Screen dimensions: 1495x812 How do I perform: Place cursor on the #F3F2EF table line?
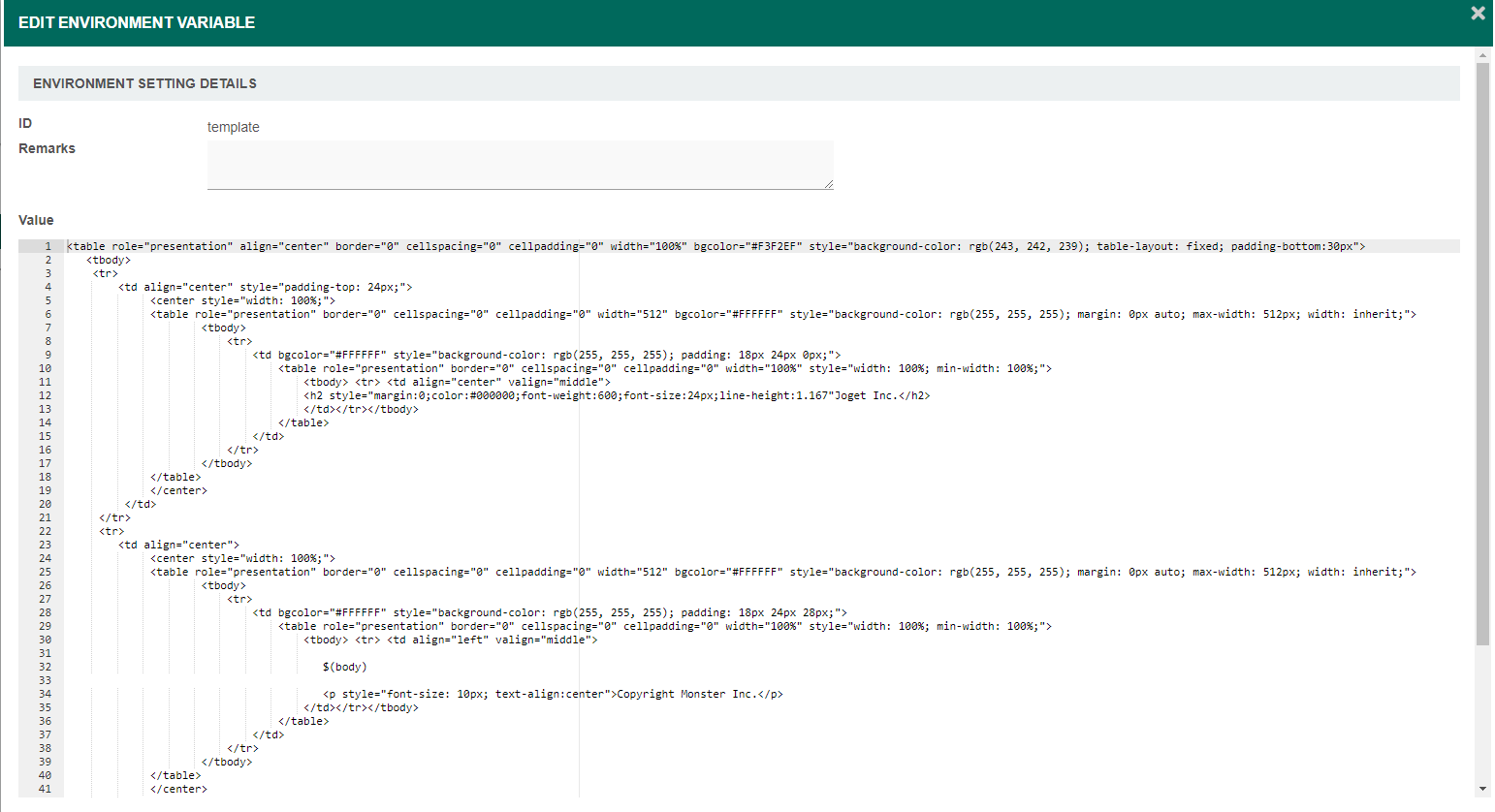(x=716, y=246)
